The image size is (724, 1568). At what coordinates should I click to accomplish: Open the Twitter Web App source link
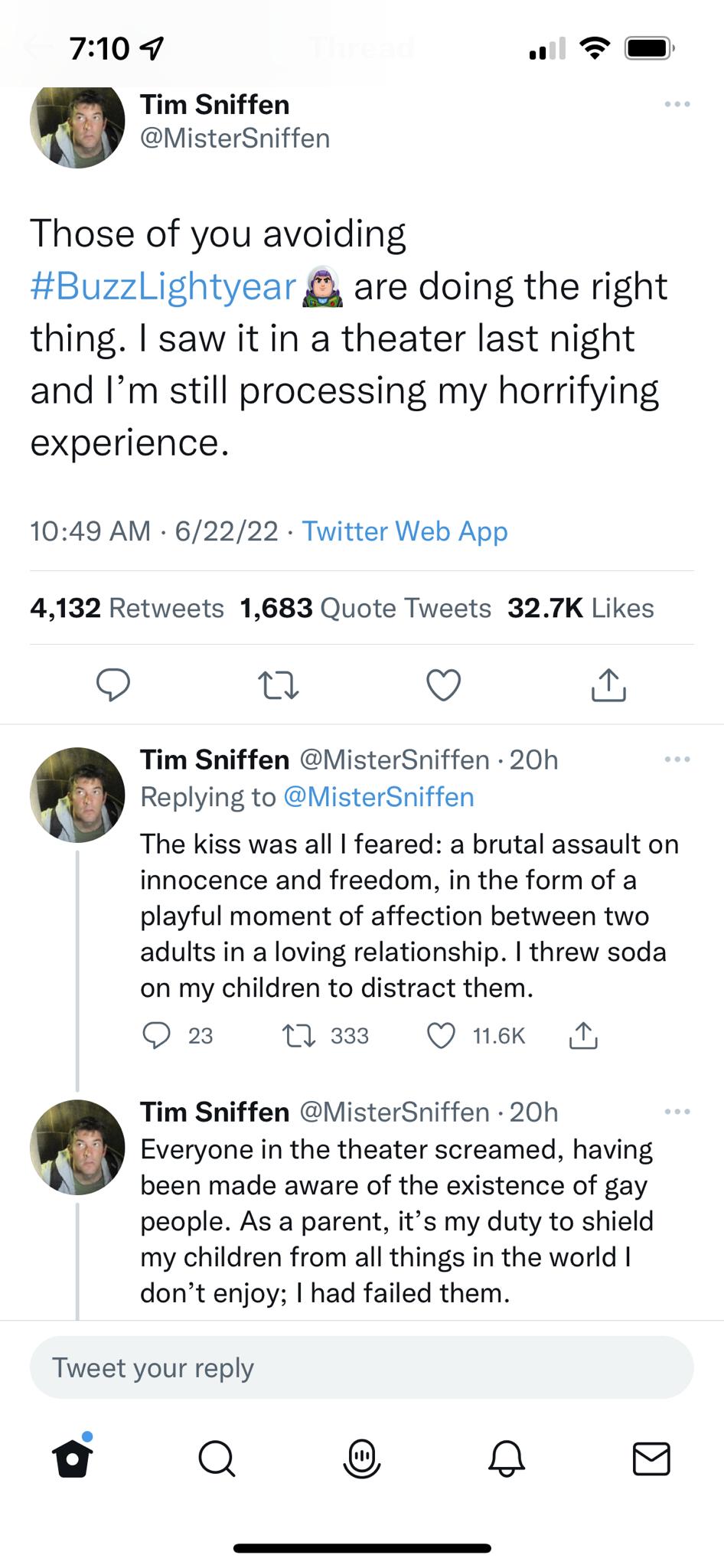[x=404, y=531]
